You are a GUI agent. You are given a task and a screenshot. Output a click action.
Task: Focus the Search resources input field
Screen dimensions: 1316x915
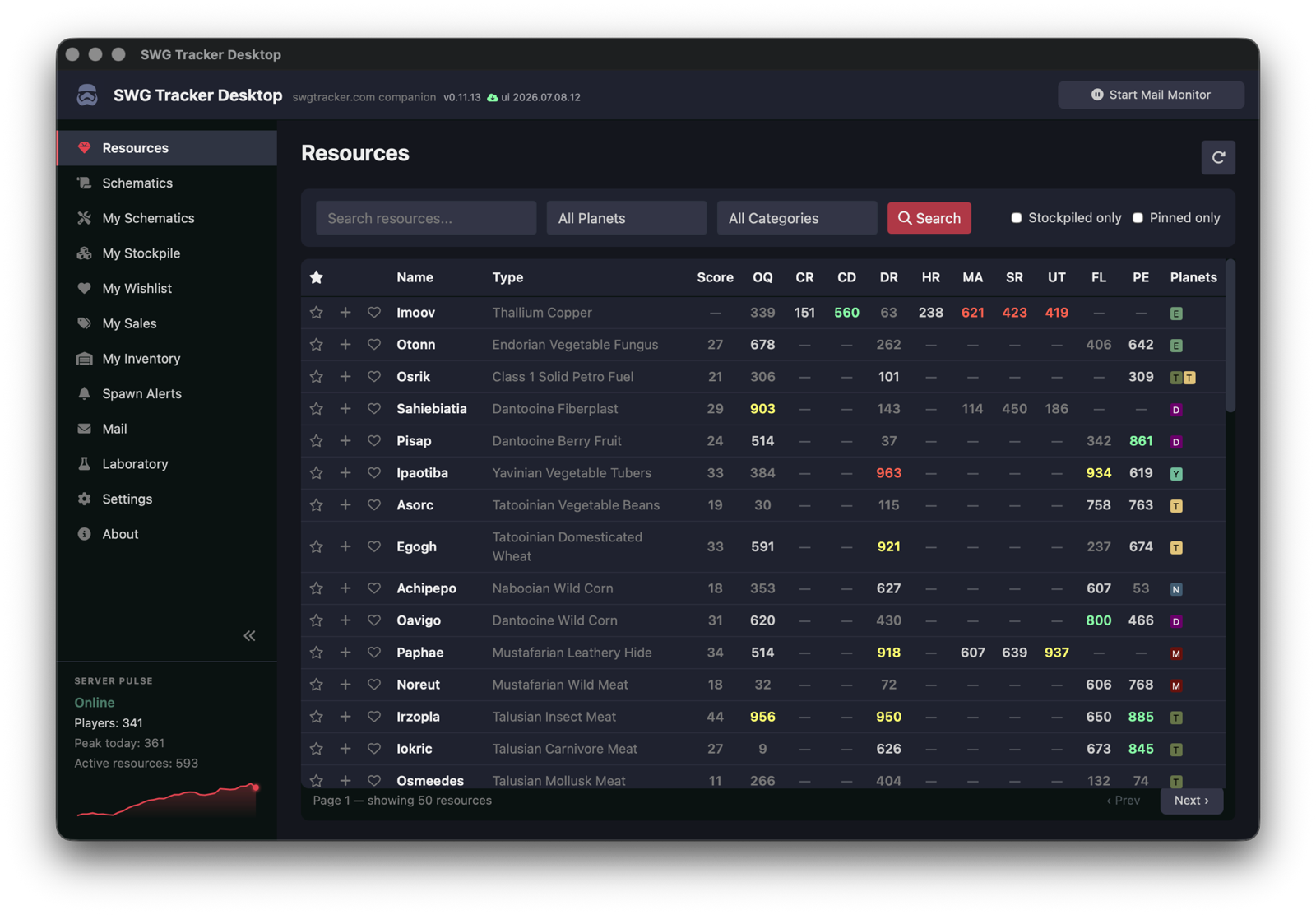(426, 218)
